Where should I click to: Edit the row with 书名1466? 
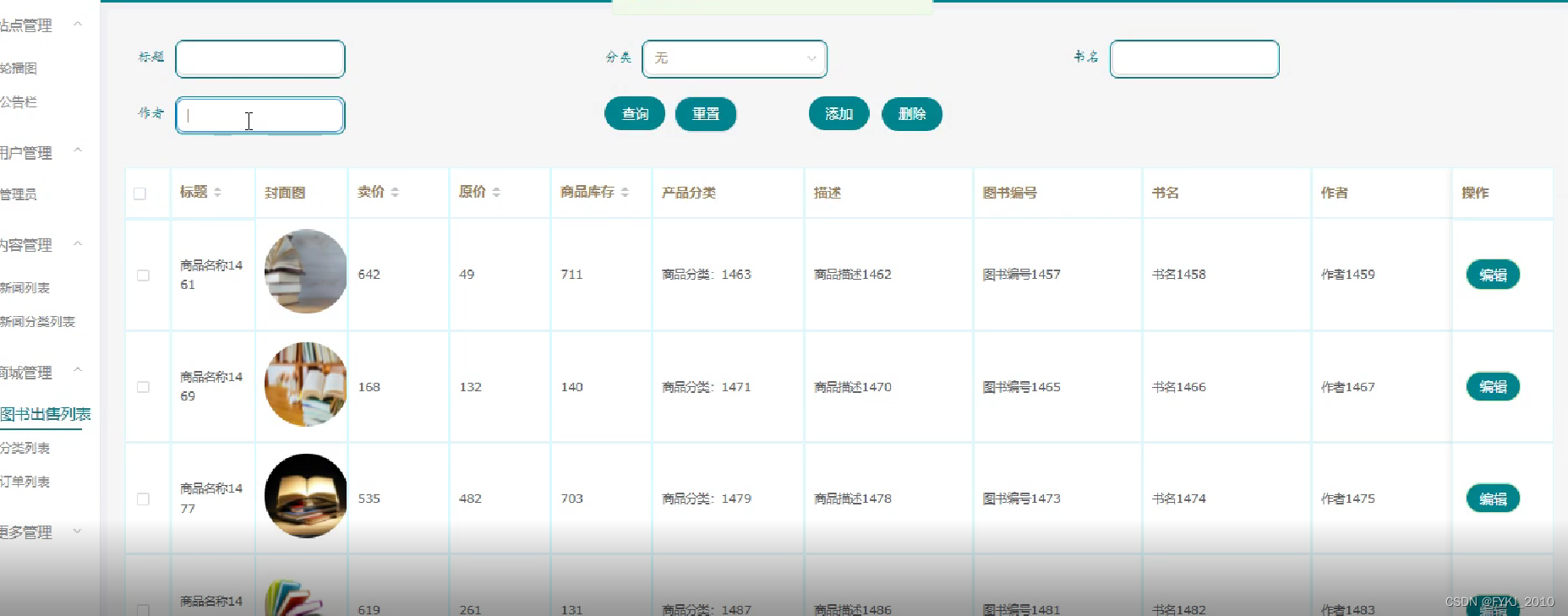pos(1493,387)
